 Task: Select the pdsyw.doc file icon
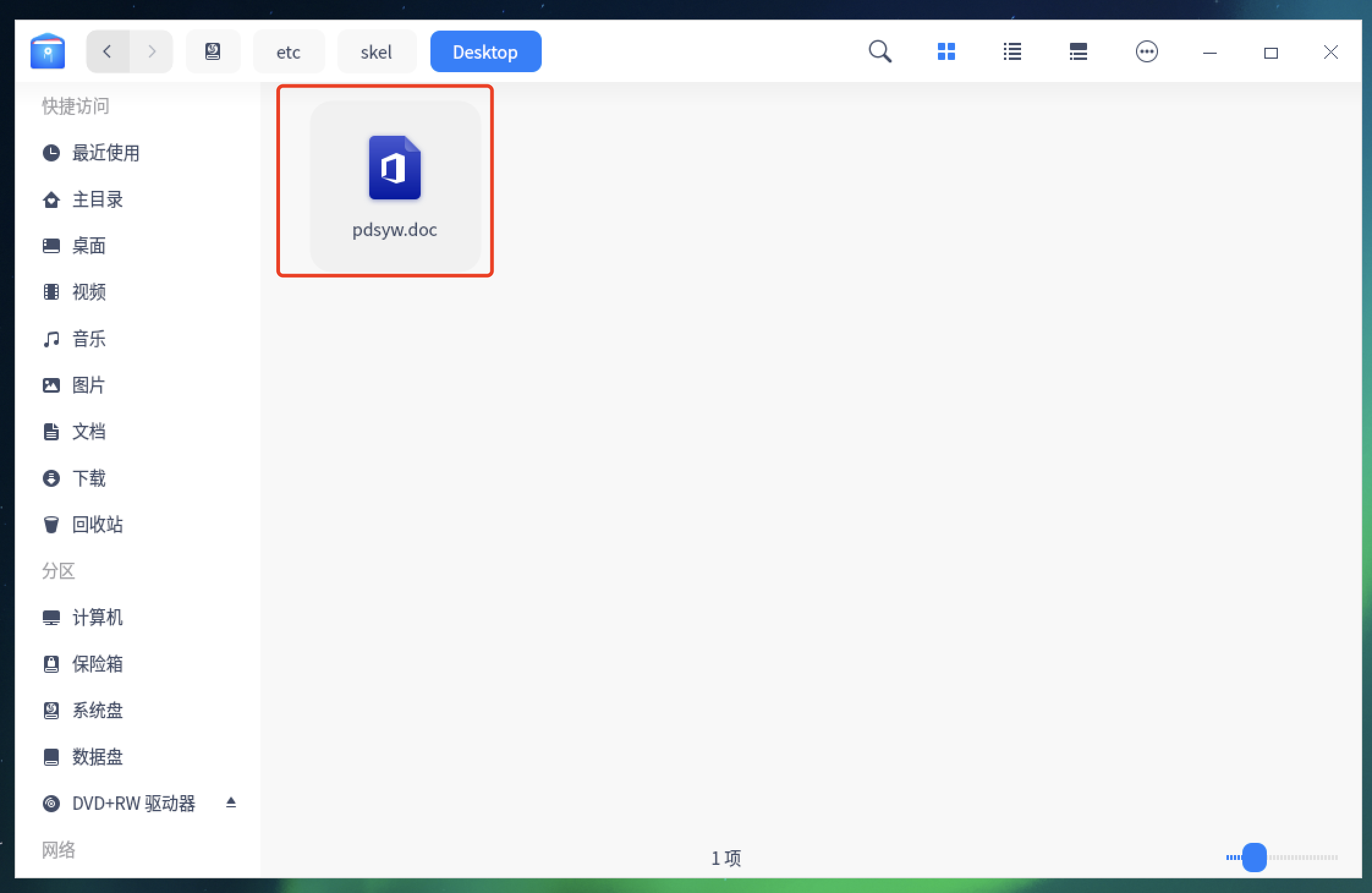coord(395,168)
